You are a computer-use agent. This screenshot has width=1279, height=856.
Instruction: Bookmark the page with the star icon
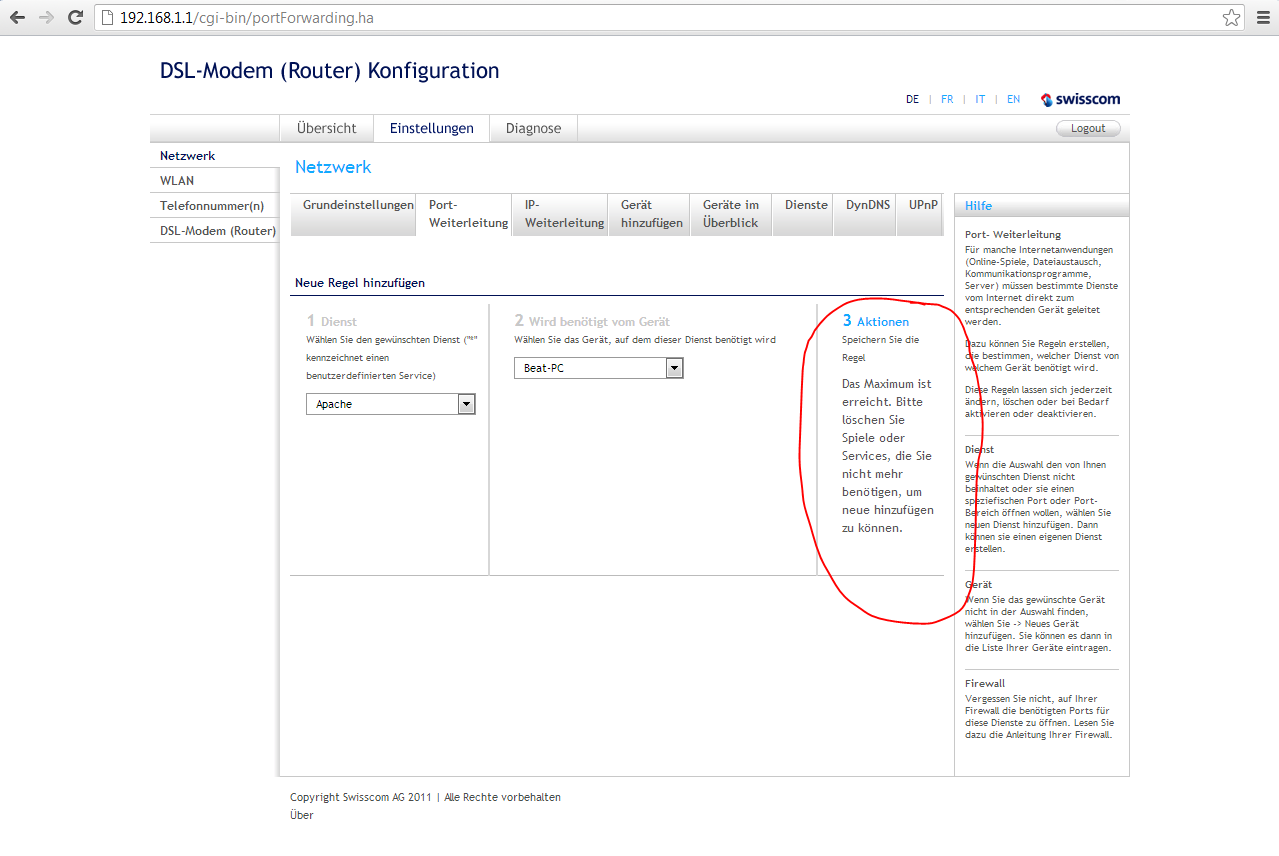point(1231,18)
